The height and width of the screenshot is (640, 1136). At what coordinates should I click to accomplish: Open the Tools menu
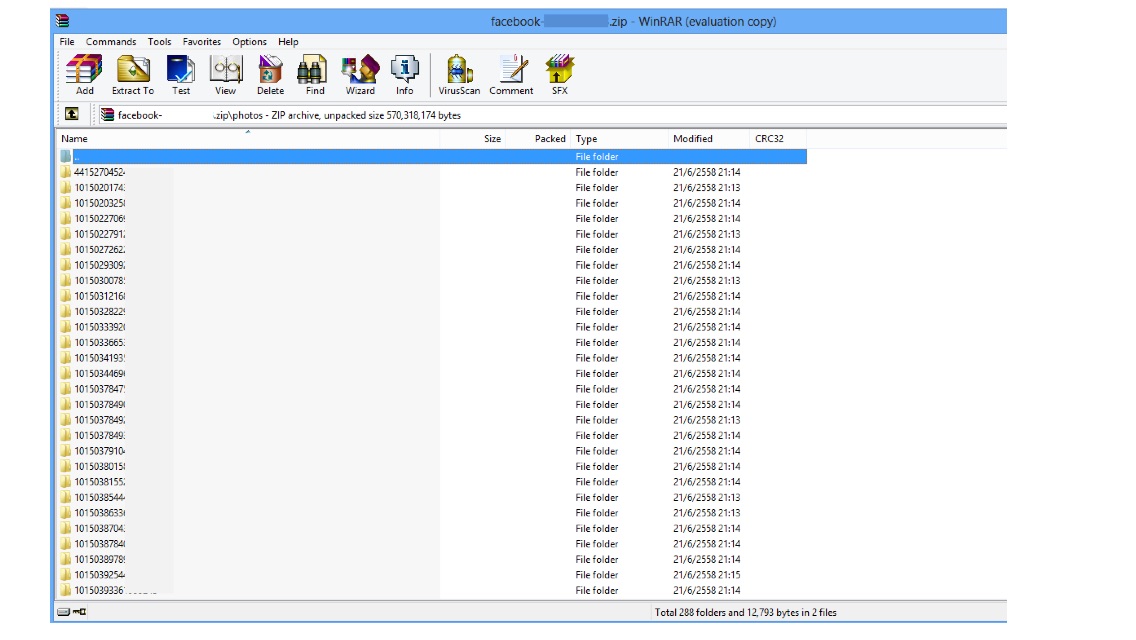coord(159,41)
